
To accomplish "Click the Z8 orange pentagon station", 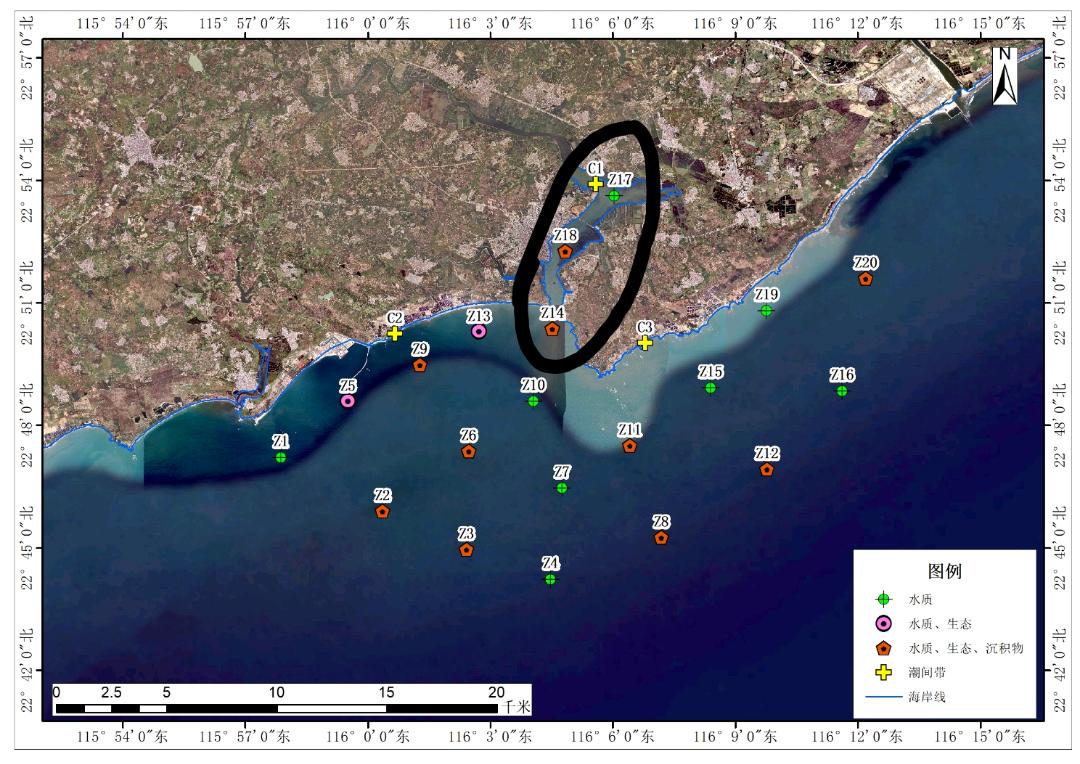I will (x=661, y=538).
